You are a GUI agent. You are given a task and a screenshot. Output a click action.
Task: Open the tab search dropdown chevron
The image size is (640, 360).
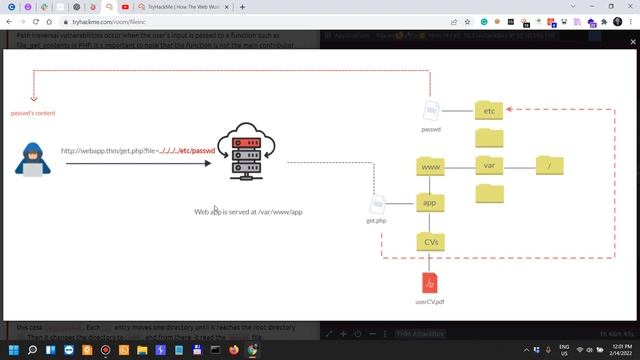tap(573, 7)
